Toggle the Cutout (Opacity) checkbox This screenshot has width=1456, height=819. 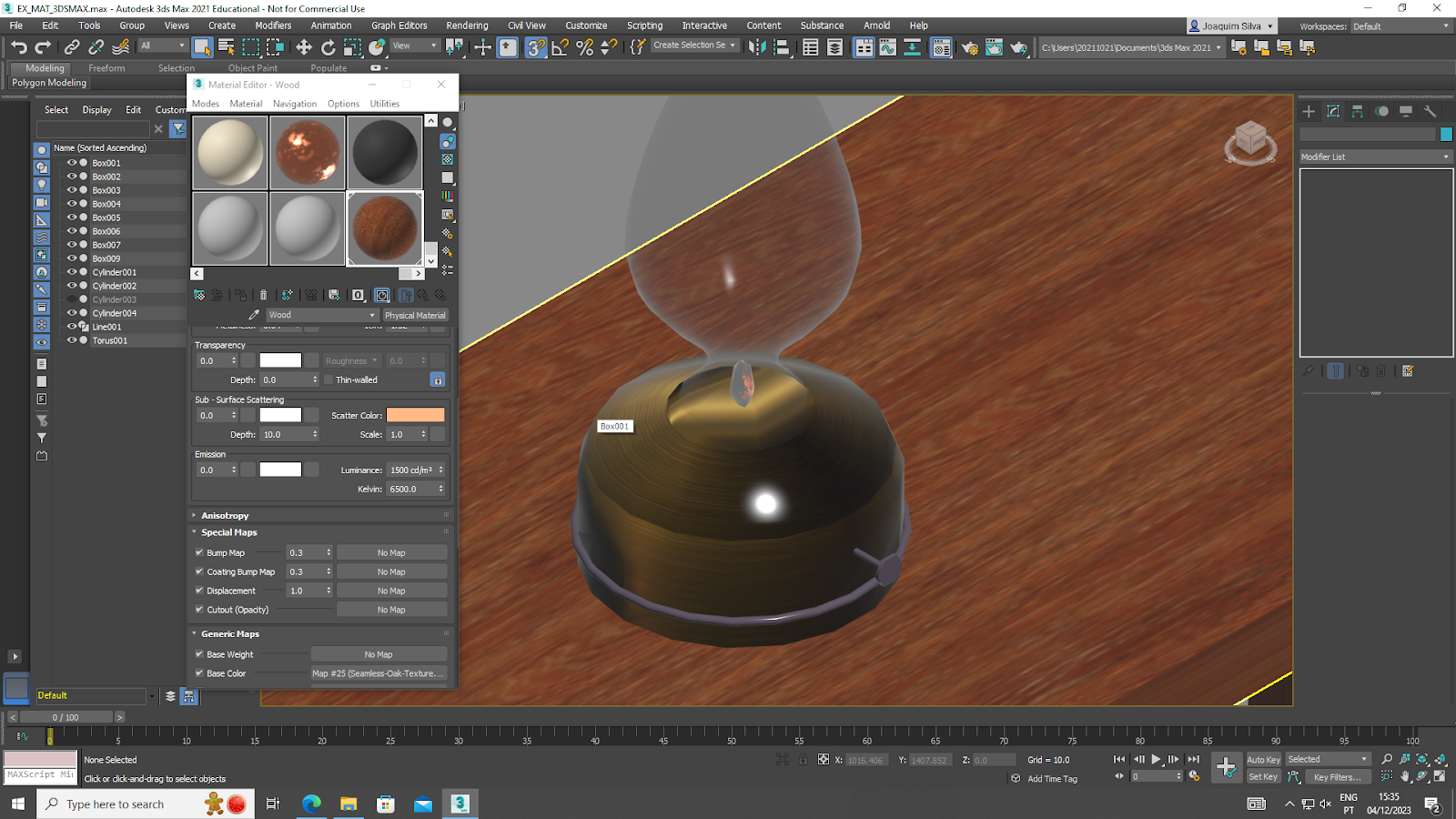[199, 610]
